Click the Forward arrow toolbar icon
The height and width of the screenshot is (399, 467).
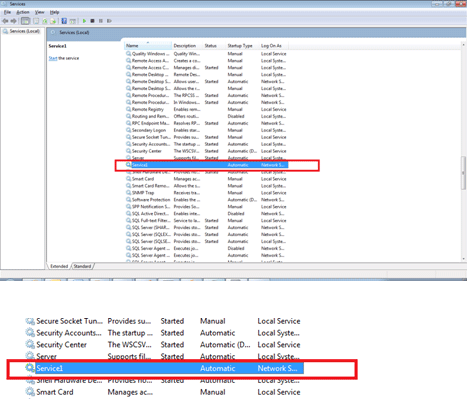[x=13, y=21]
